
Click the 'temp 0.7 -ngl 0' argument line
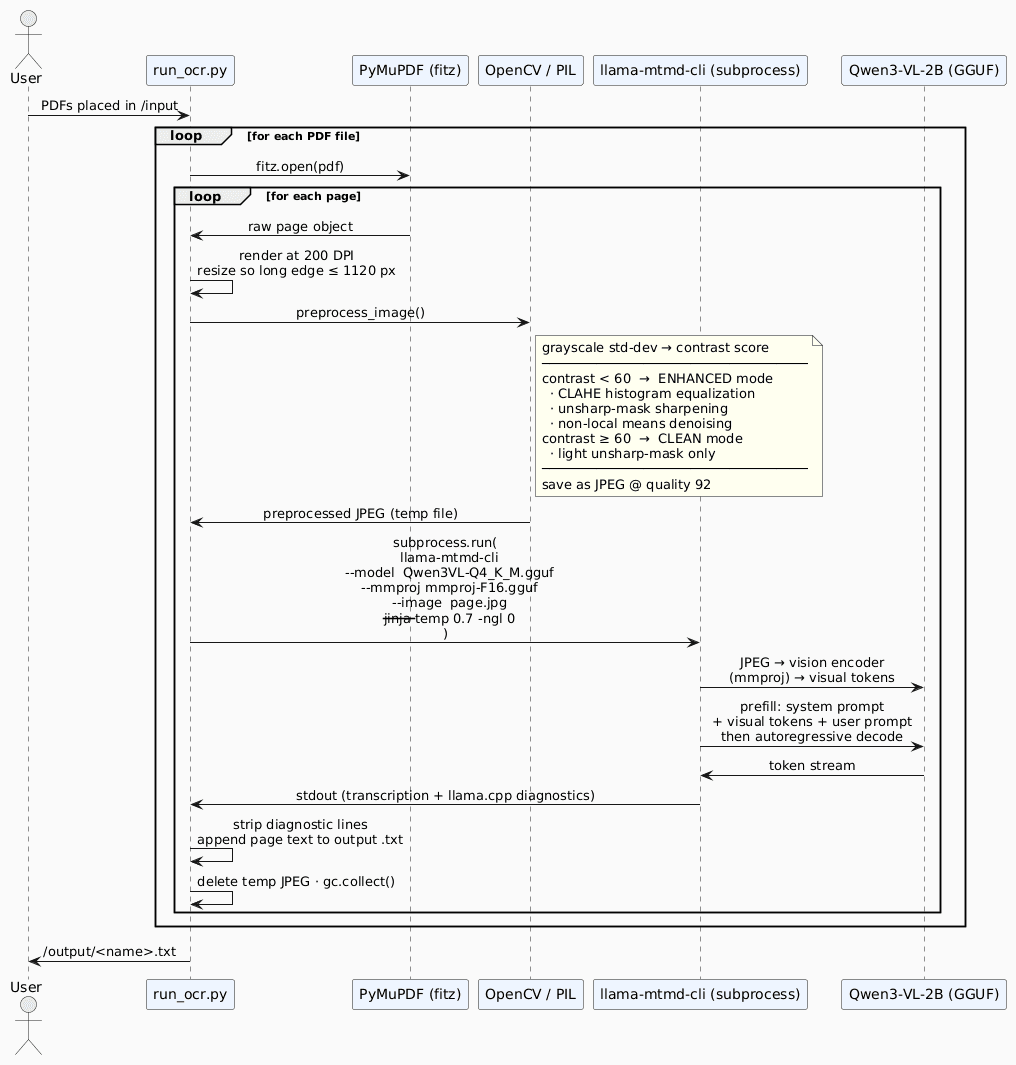(465, 618)
